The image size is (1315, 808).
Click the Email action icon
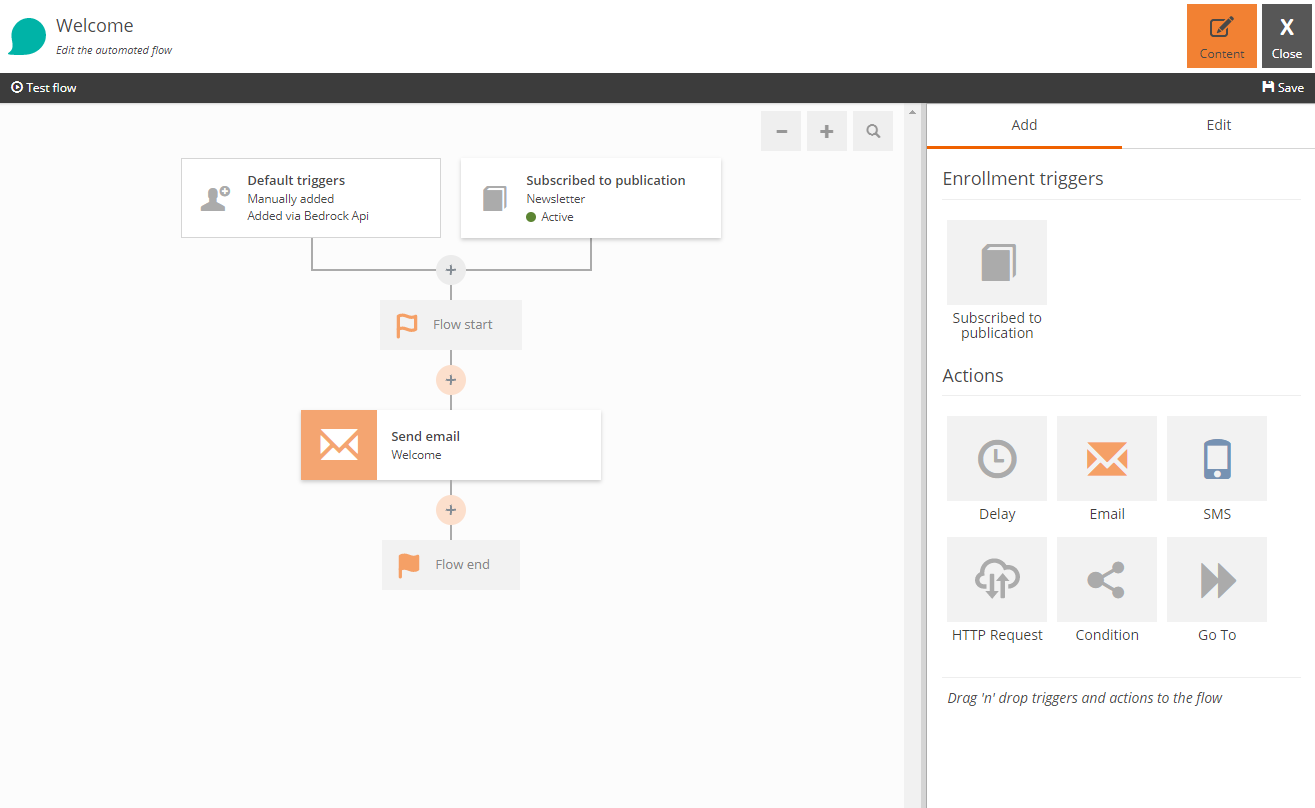[x=1106, y=459]
